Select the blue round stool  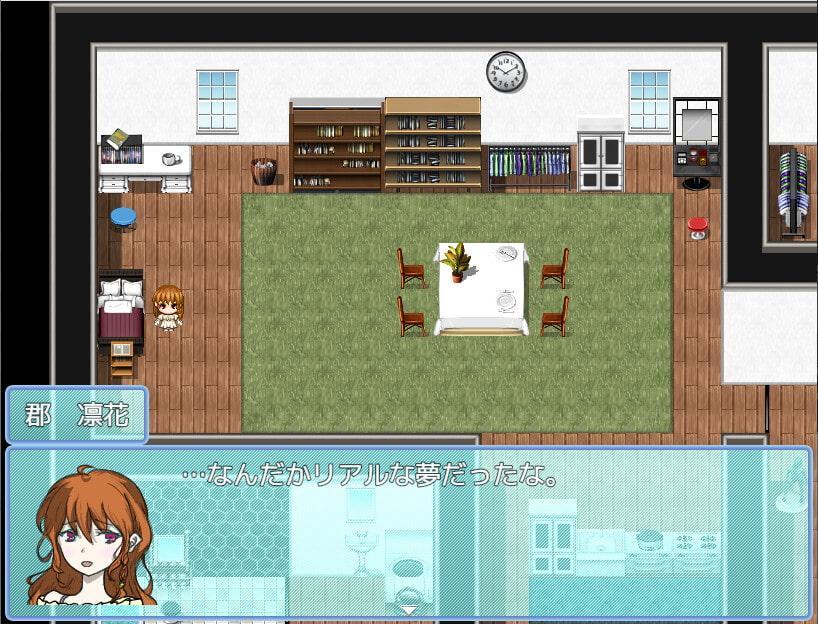click(x=123, y=217)
